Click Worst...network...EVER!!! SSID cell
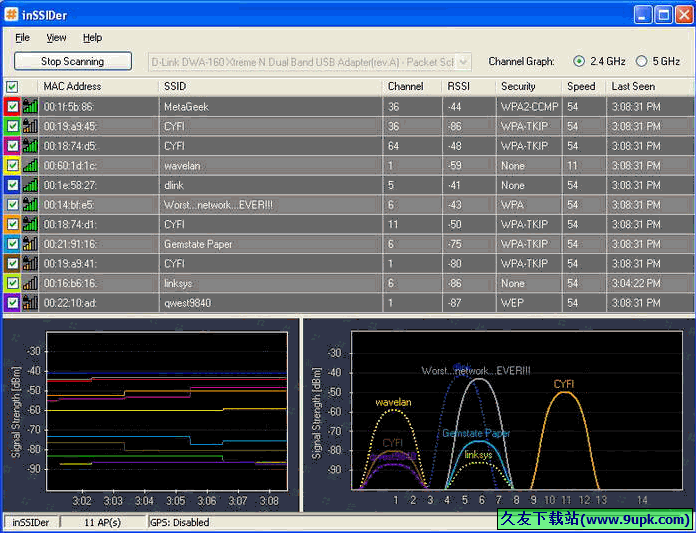The image size is (696, 533). click(x=270, y=205)
